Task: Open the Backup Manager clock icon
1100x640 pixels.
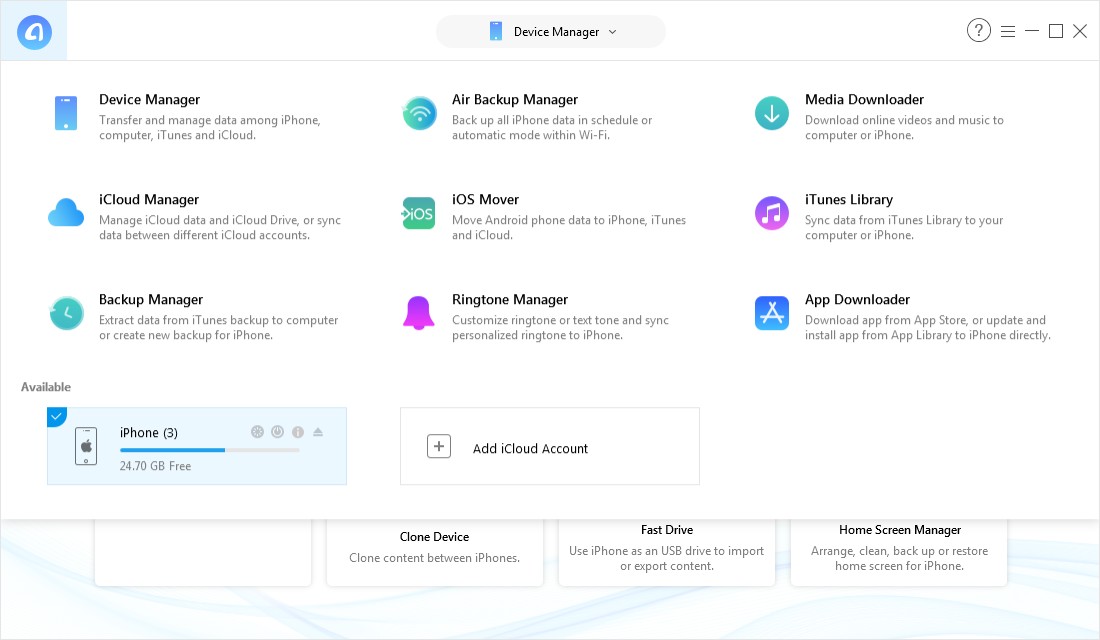Action: pos(66,313)
